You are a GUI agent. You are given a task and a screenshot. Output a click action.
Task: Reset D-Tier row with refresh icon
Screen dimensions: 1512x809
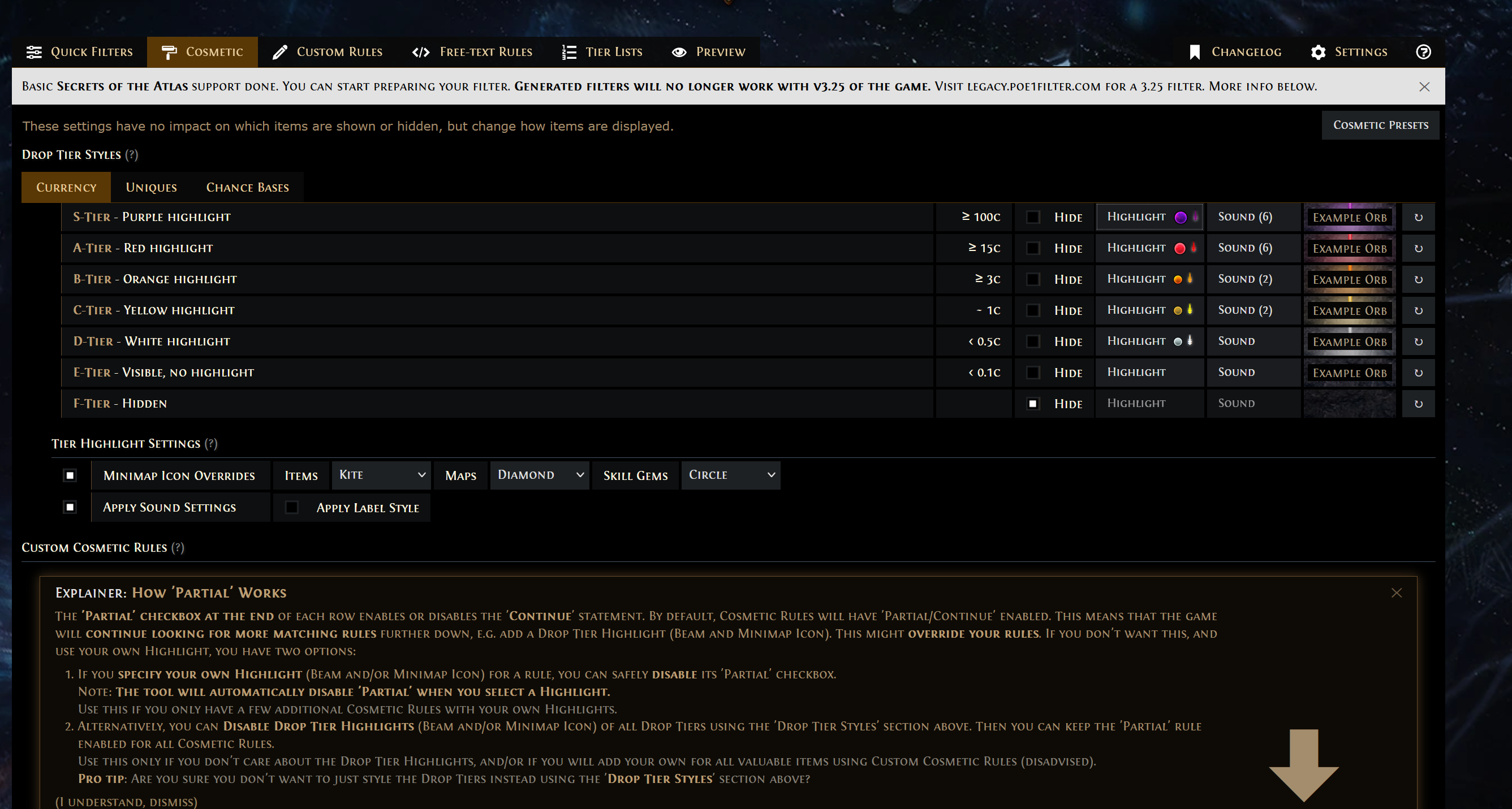click(1418, 342)
